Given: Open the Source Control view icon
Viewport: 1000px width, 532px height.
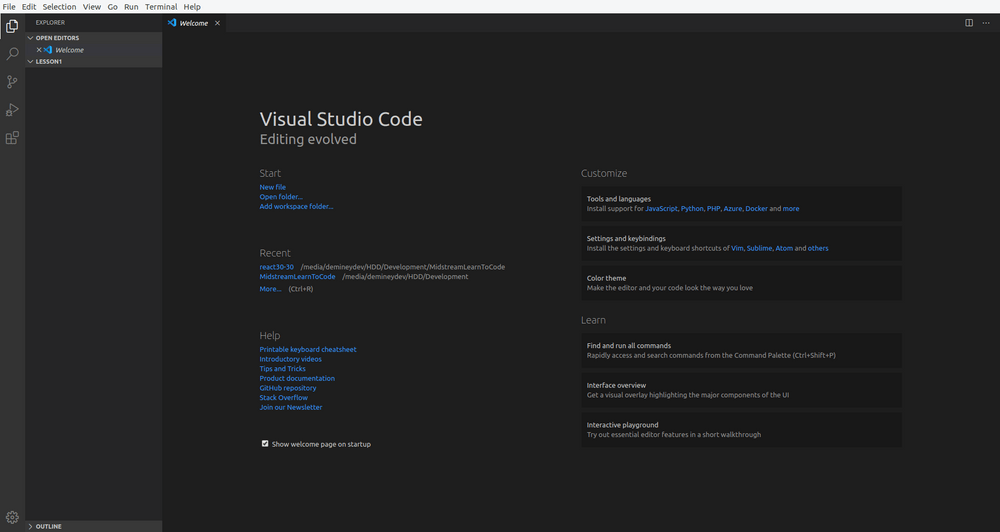Looking at the screenshot, I should (x=12, y=82).
